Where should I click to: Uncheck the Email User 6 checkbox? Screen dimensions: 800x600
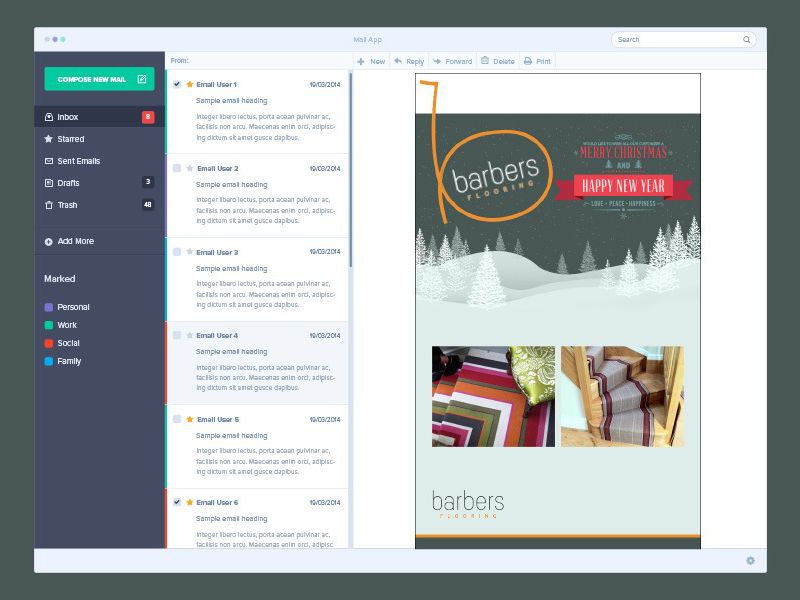(177, 502)
